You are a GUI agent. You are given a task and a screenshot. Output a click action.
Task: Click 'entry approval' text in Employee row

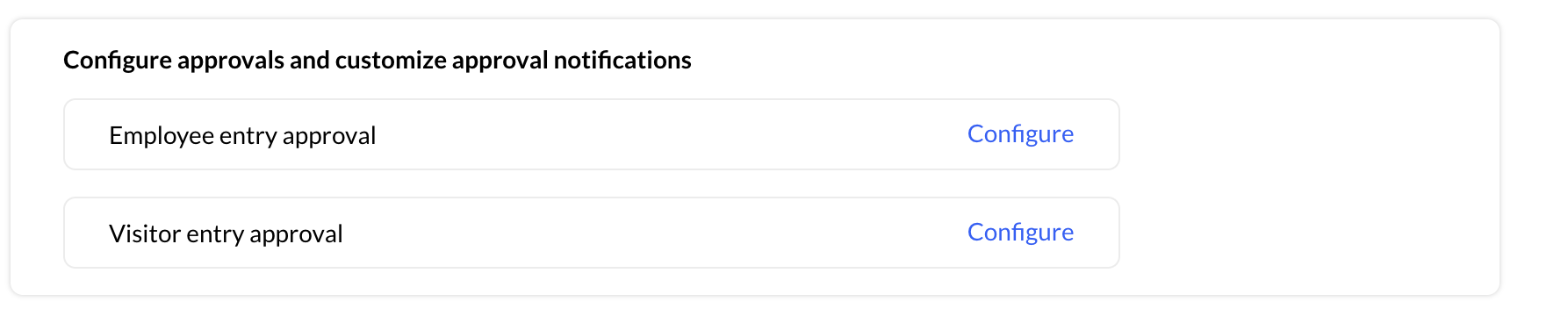coord(298,136)
